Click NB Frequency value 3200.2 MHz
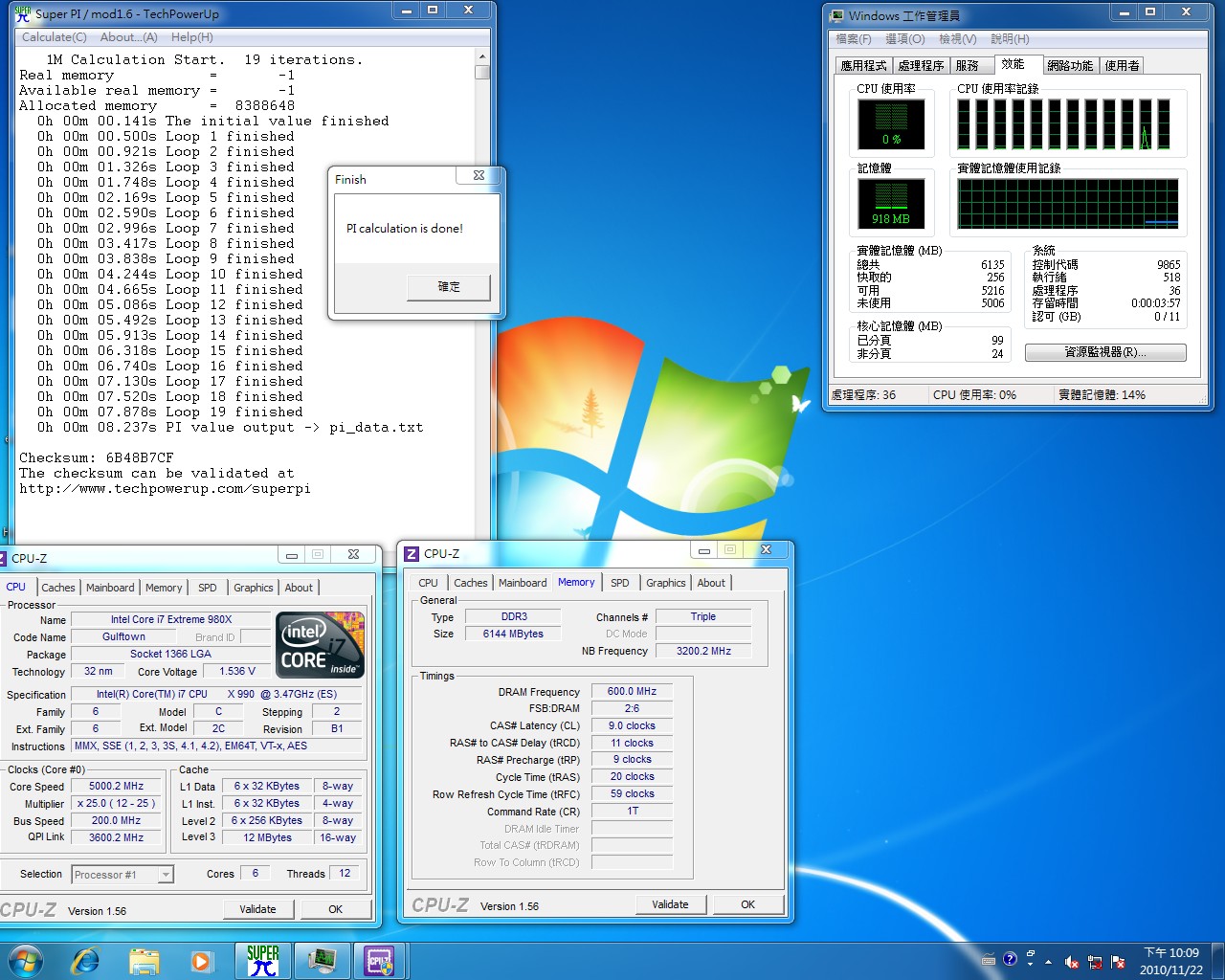Viewport: 1225px width, 980px height. (x=703, y=651)
